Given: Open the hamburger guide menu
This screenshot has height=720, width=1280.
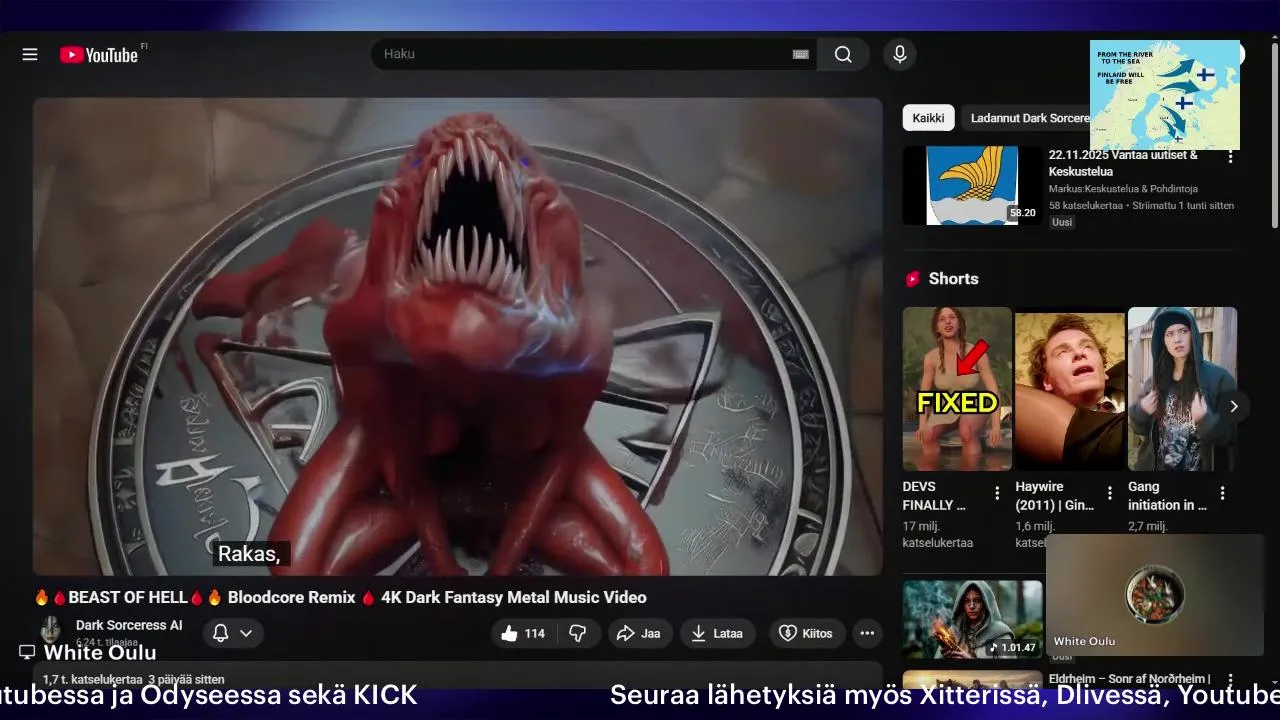Looking at the screenshot, I should click(x=30, y=54).
